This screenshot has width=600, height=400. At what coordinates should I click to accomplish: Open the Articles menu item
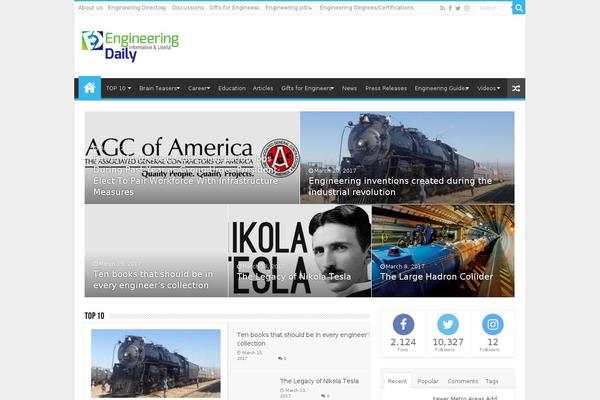[263, 88]
